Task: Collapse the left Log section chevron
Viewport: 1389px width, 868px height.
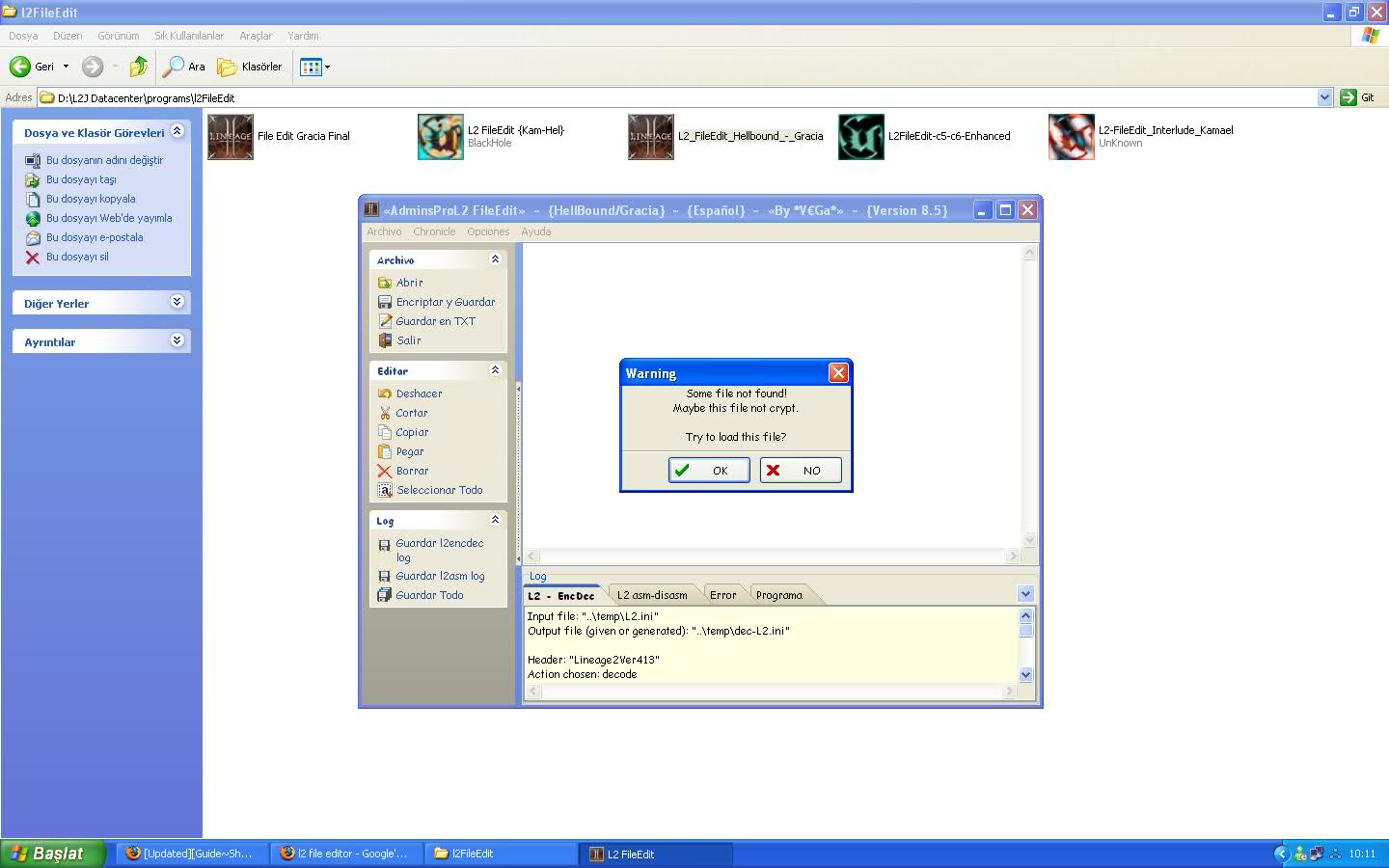Action: tap(495, 520)
